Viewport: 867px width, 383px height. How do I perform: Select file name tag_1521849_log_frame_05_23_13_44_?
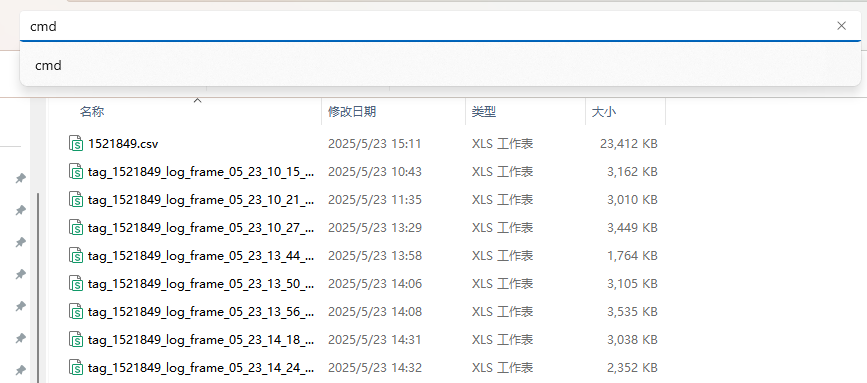click(201, 256)
